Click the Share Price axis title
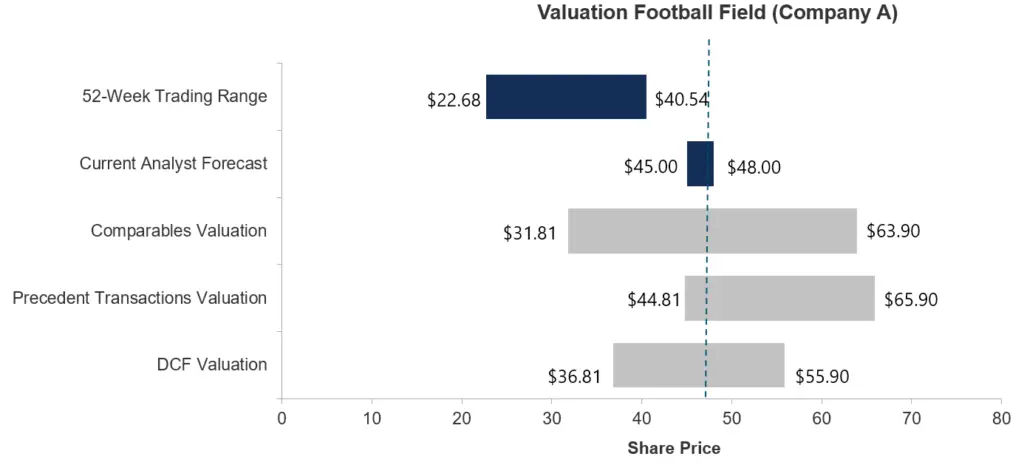This screenshot has width=1024, height=465. click(674, 449)
